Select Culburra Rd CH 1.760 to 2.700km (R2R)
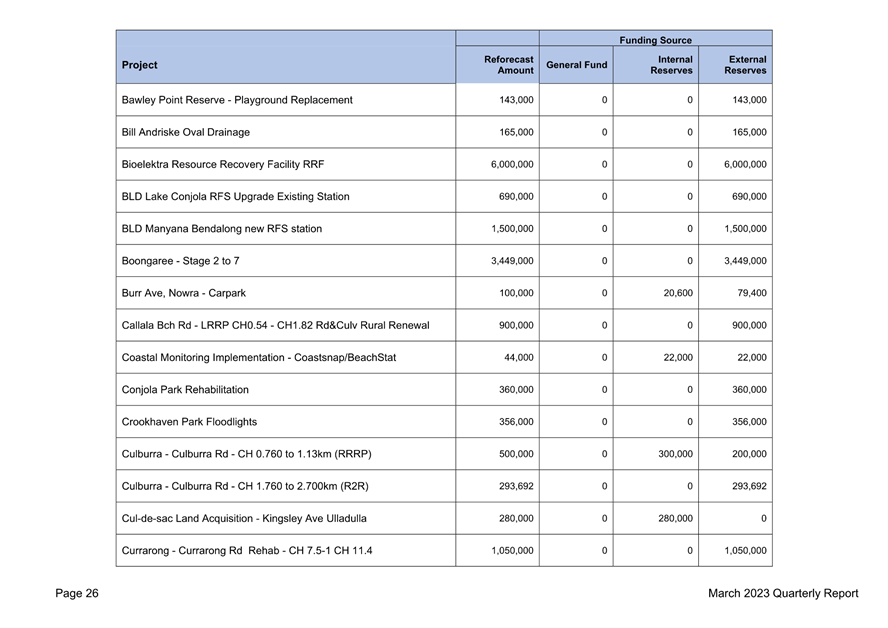The image size is (888, 628). [x=245, y=486]
